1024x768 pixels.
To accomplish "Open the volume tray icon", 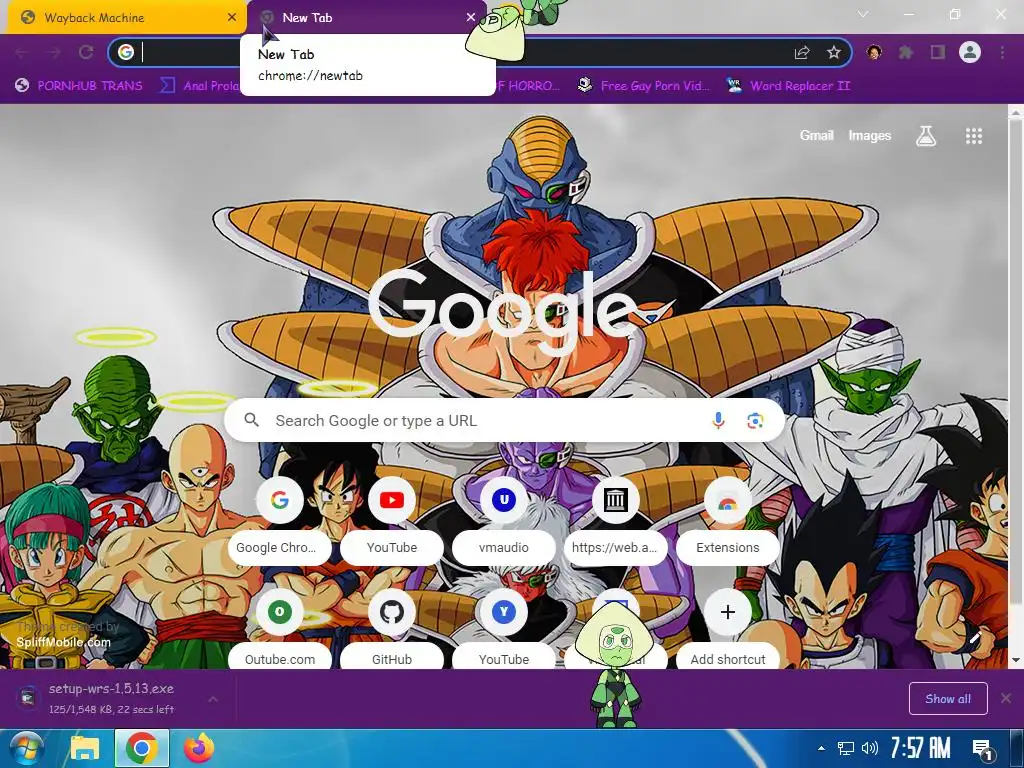I will click(x=869, y=748).
